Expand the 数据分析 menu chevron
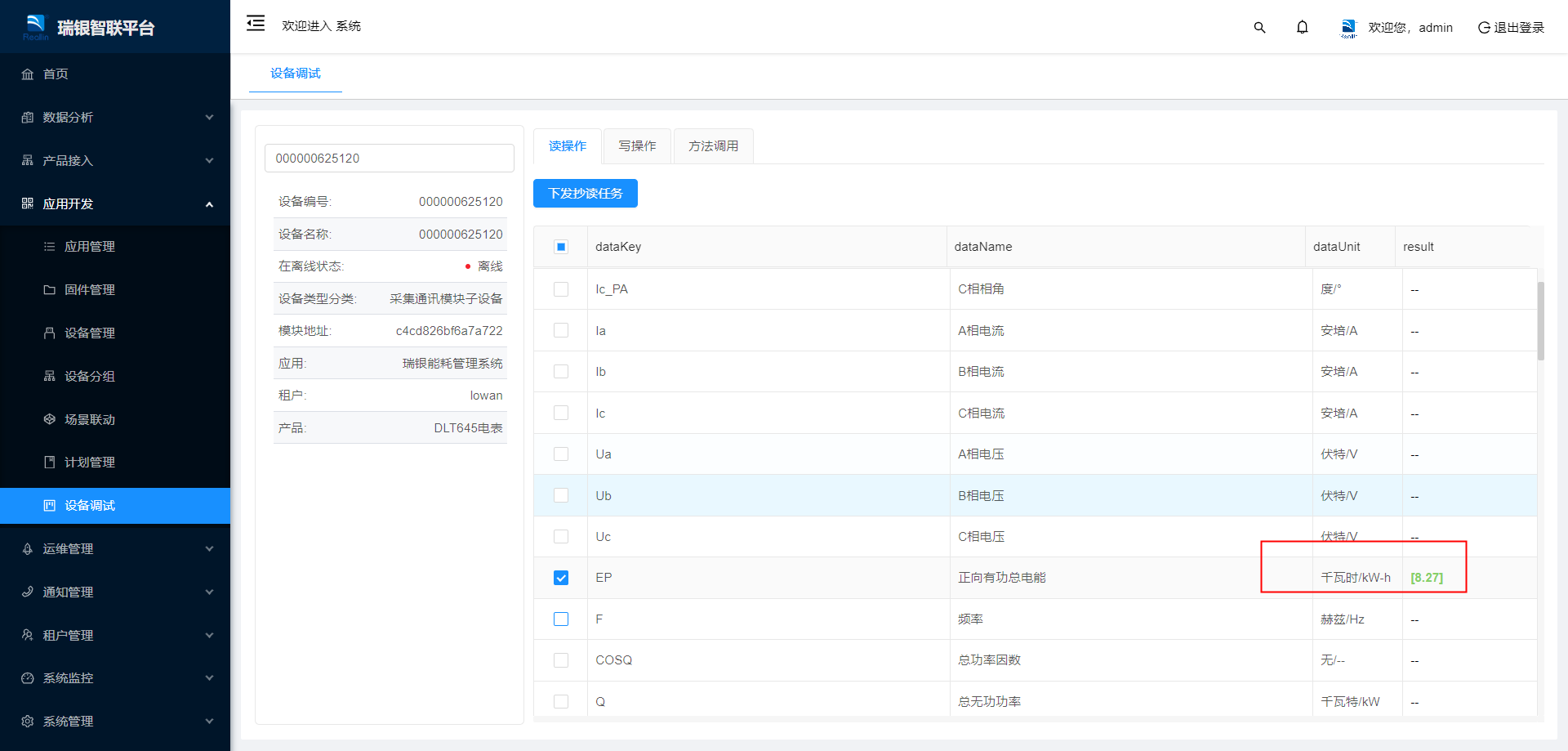 (209, 118)
